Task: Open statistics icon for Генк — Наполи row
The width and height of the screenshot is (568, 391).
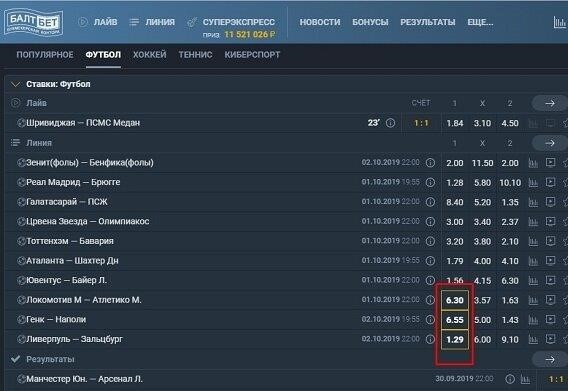Action: click(x=533, y=319)
